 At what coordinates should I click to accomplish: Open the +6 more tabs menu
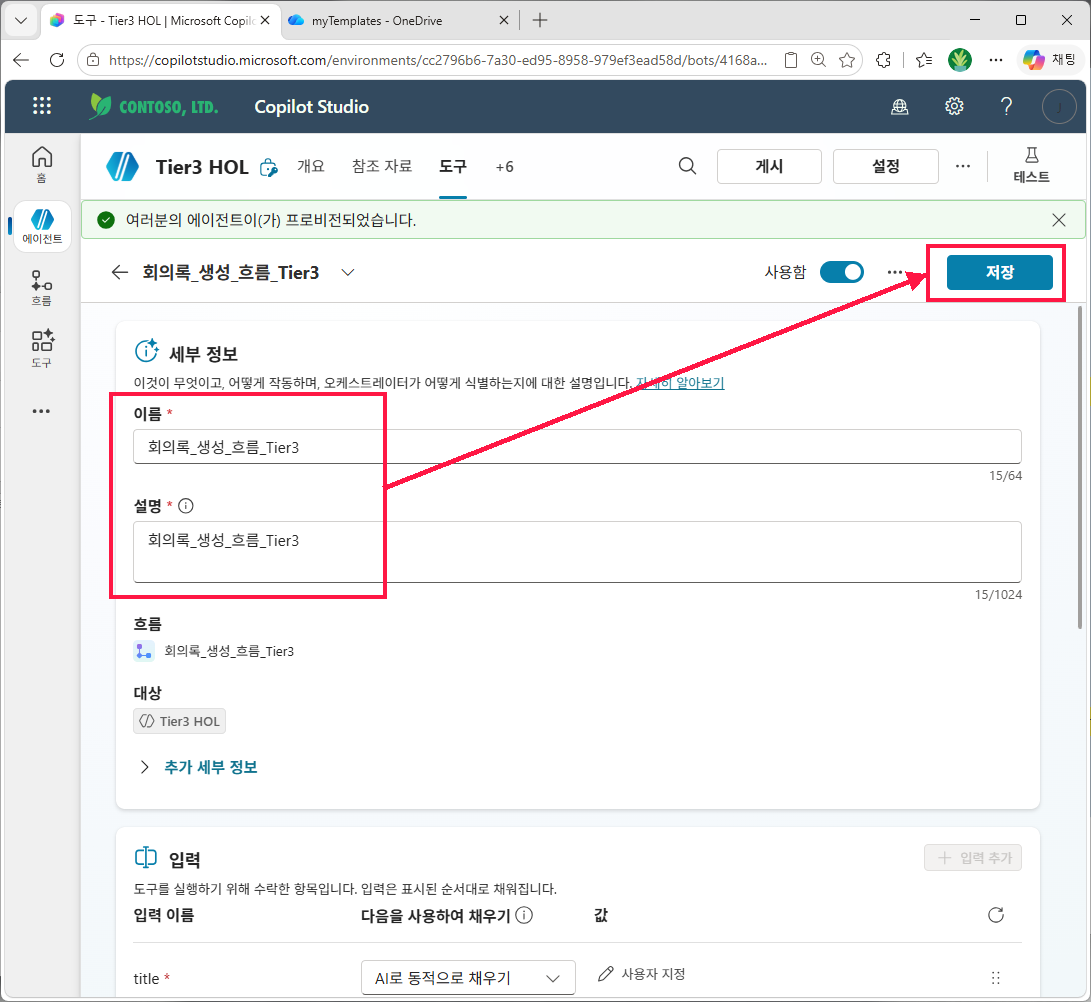tap(504, 167)
